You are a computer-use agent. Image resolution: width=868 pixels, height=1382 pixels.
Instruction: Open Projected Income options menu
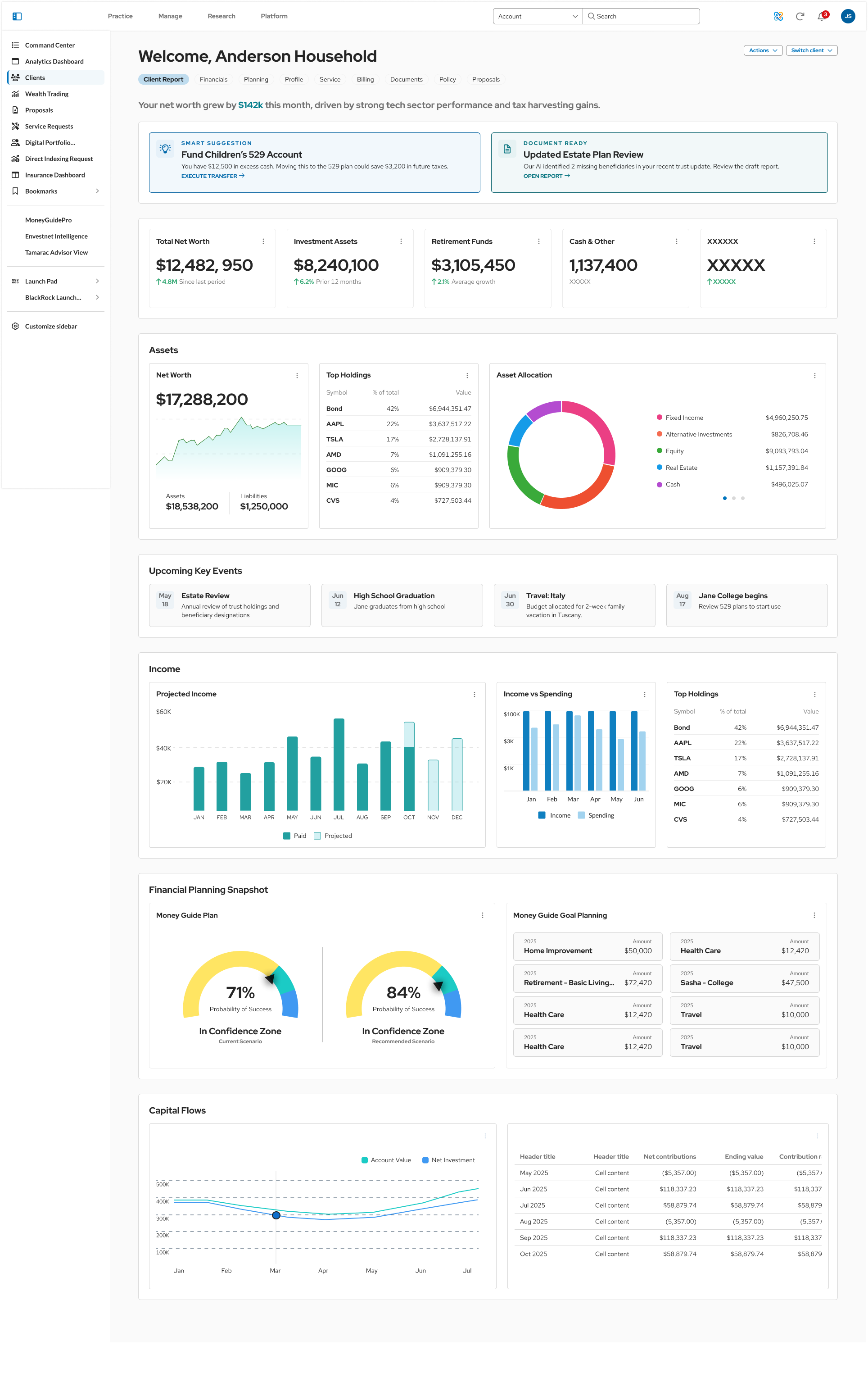pos(475,695)
